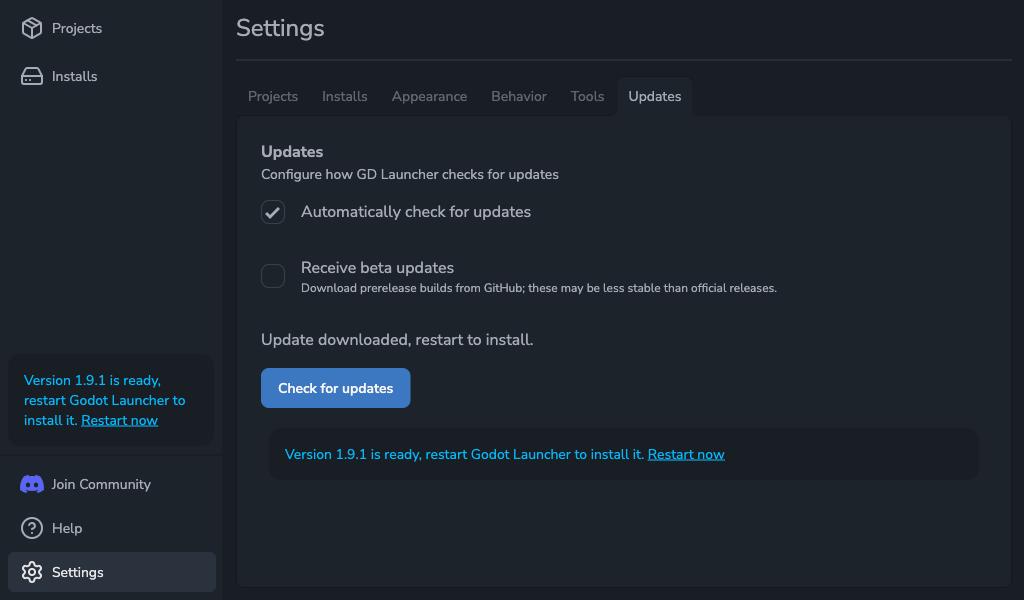
Task: Click the Settings gear icon in sidebar
Action: pos(32,572)
